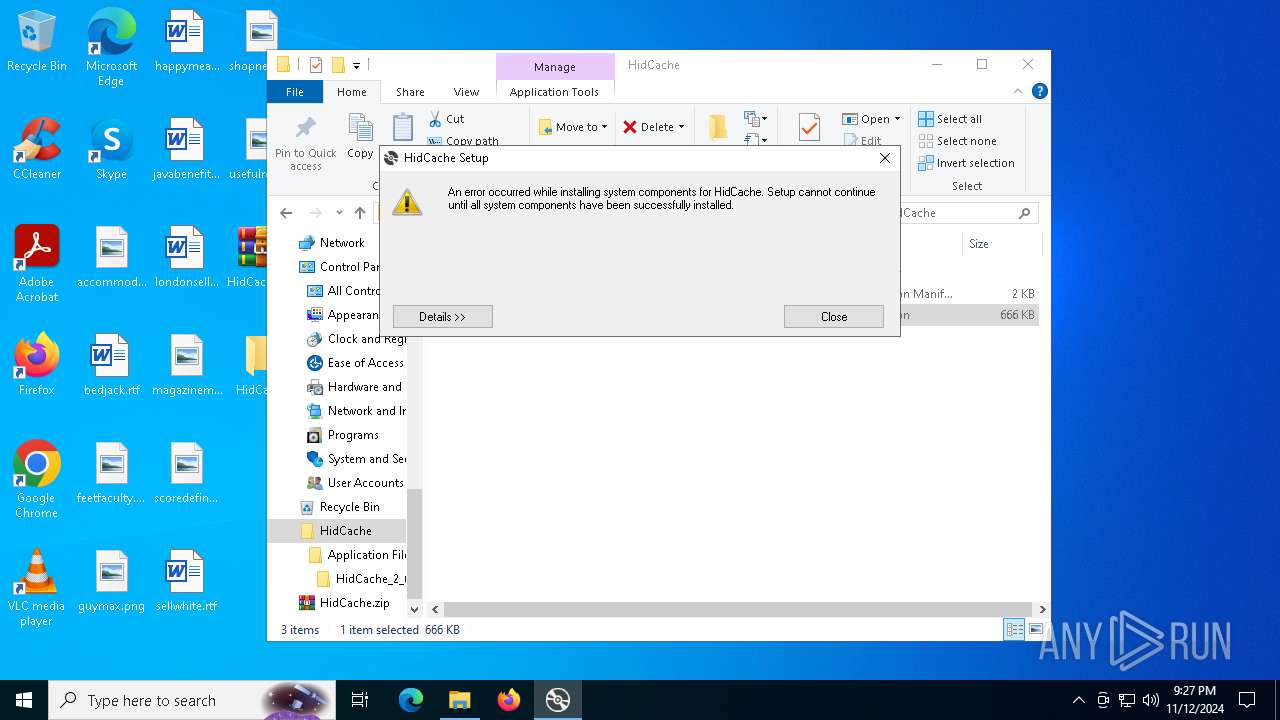This screenshot has width=1280, height=720.
Task: Click the X on HidCache Setup dialog
Action: point(884,158)
